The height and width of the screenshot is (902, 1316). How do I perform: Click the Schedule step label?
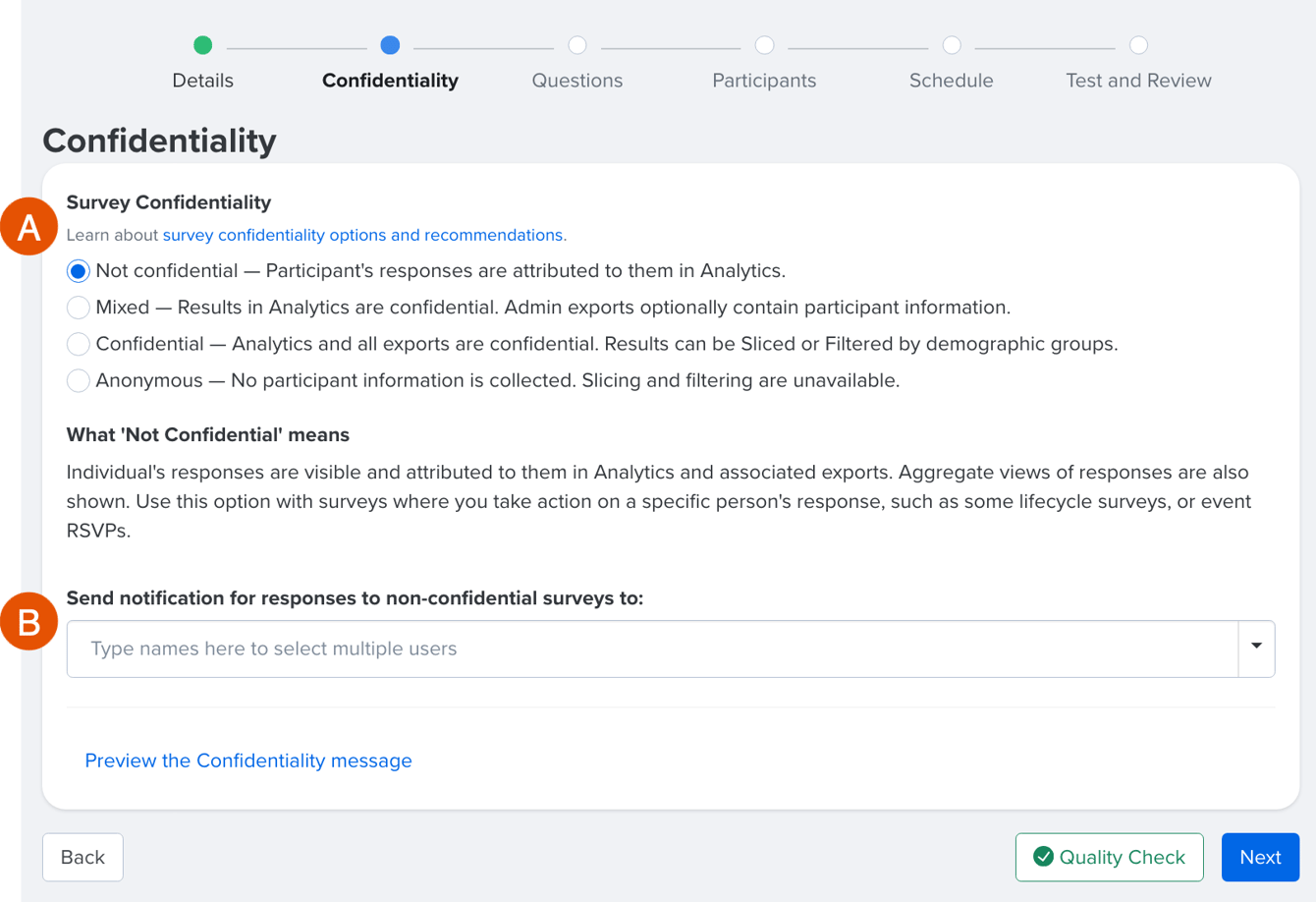(x=951, y=81)
